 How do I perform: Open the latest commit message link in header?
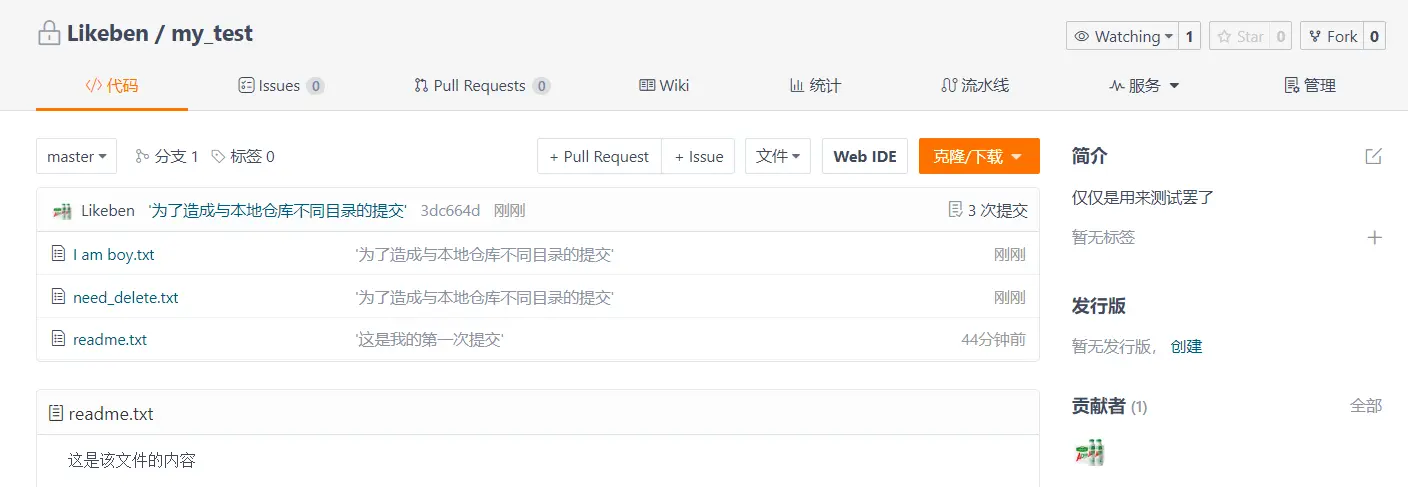277,210
